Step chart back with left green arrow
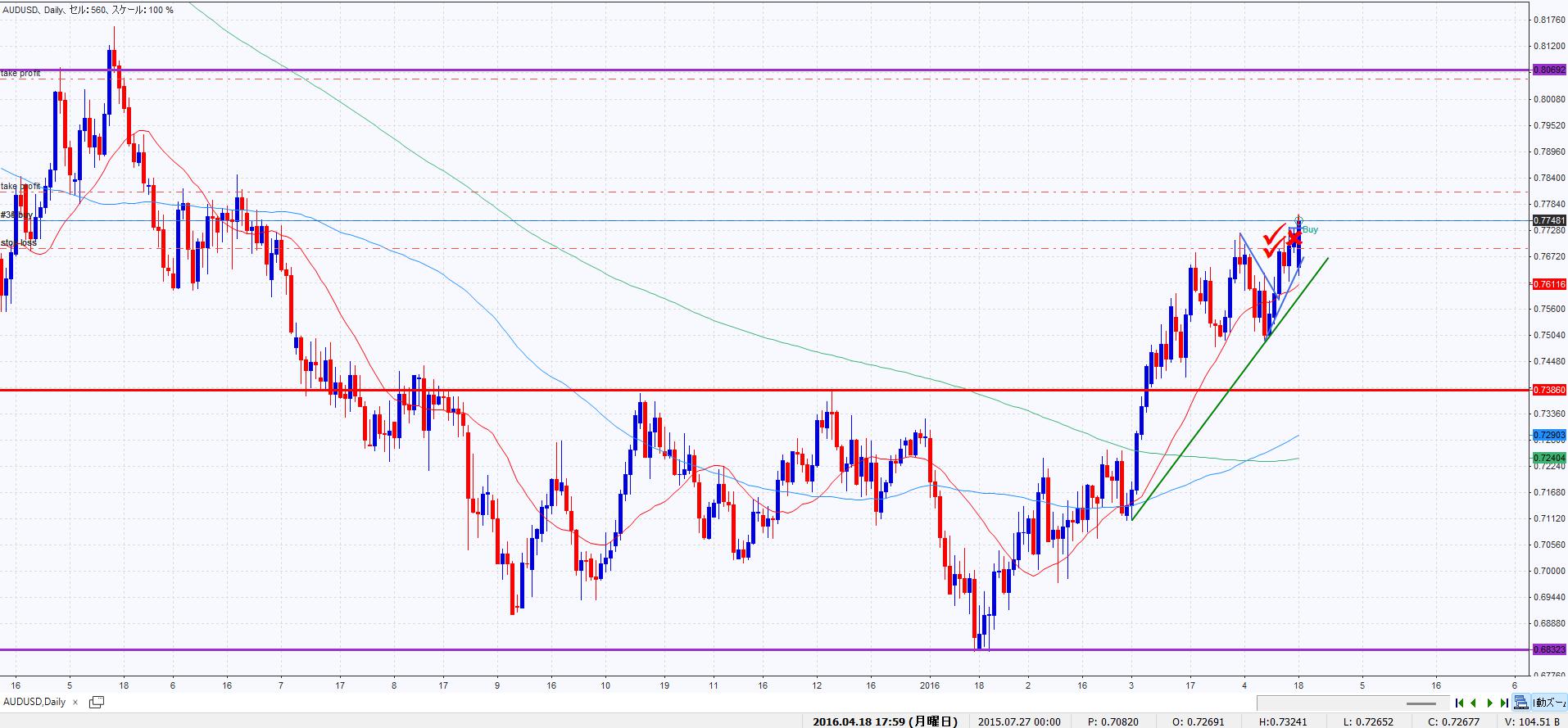The image size is (1568, 728). click(x=1474, y=703)
